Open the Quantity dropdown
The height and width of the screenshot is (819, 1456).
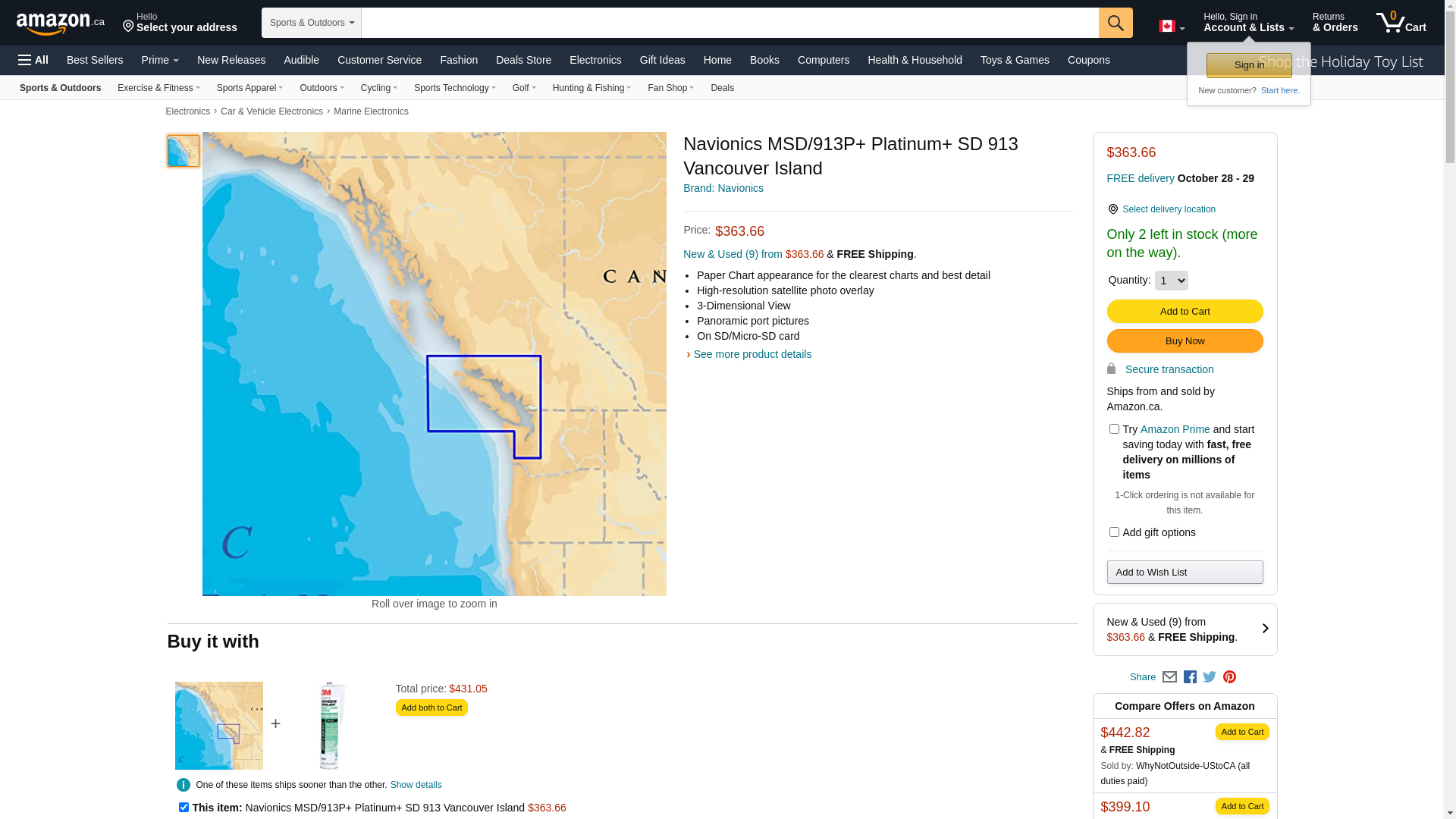(1171, 281)
